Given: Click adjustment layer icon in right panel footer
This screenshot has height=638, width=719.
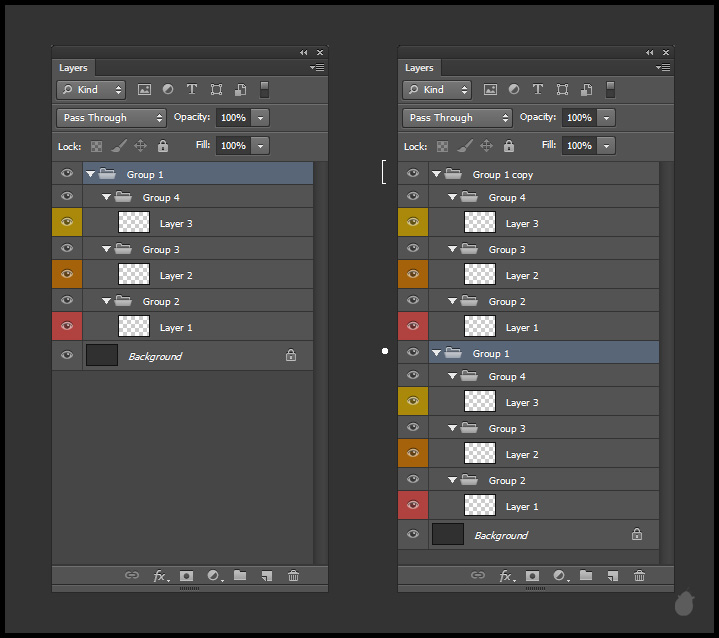Looking at the screenshot, I should (560, 576).
